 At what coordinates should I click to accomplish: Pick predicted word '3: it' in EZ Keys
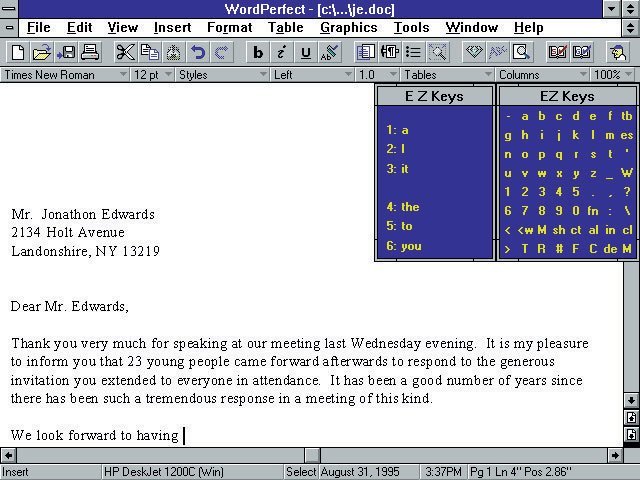[397, 169]
